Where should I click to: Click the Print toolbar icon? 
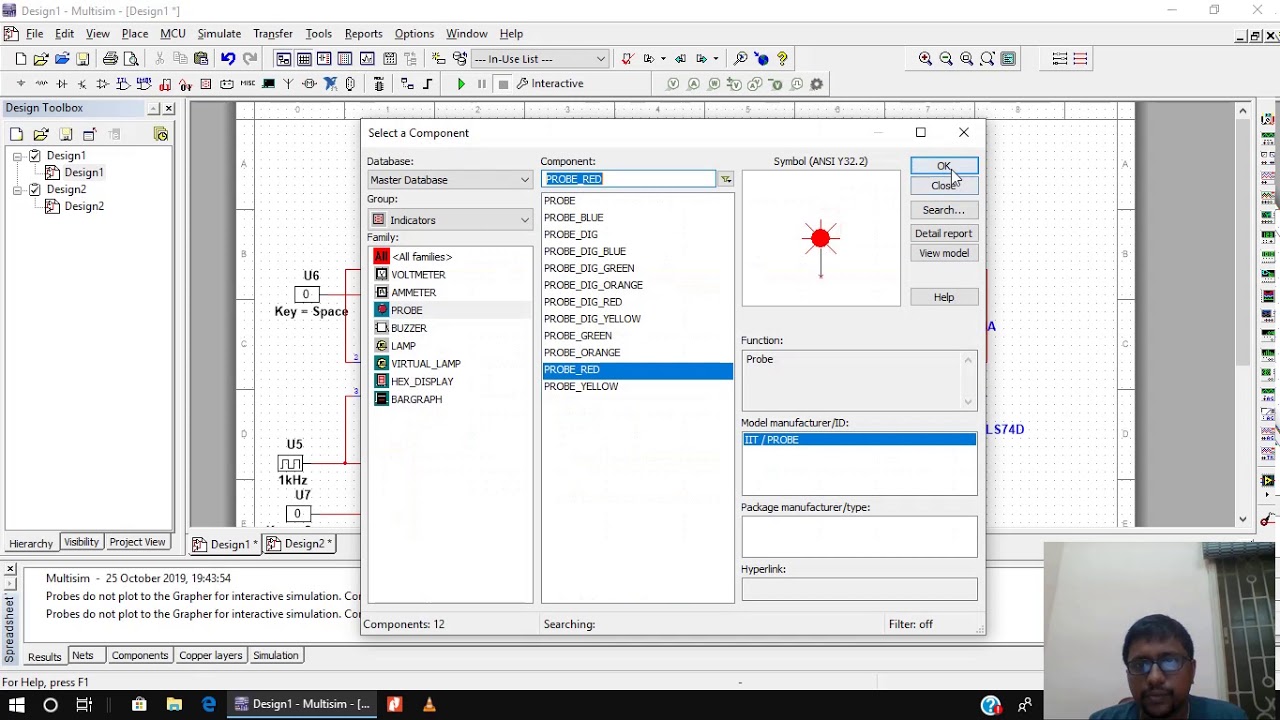[110, 59]
